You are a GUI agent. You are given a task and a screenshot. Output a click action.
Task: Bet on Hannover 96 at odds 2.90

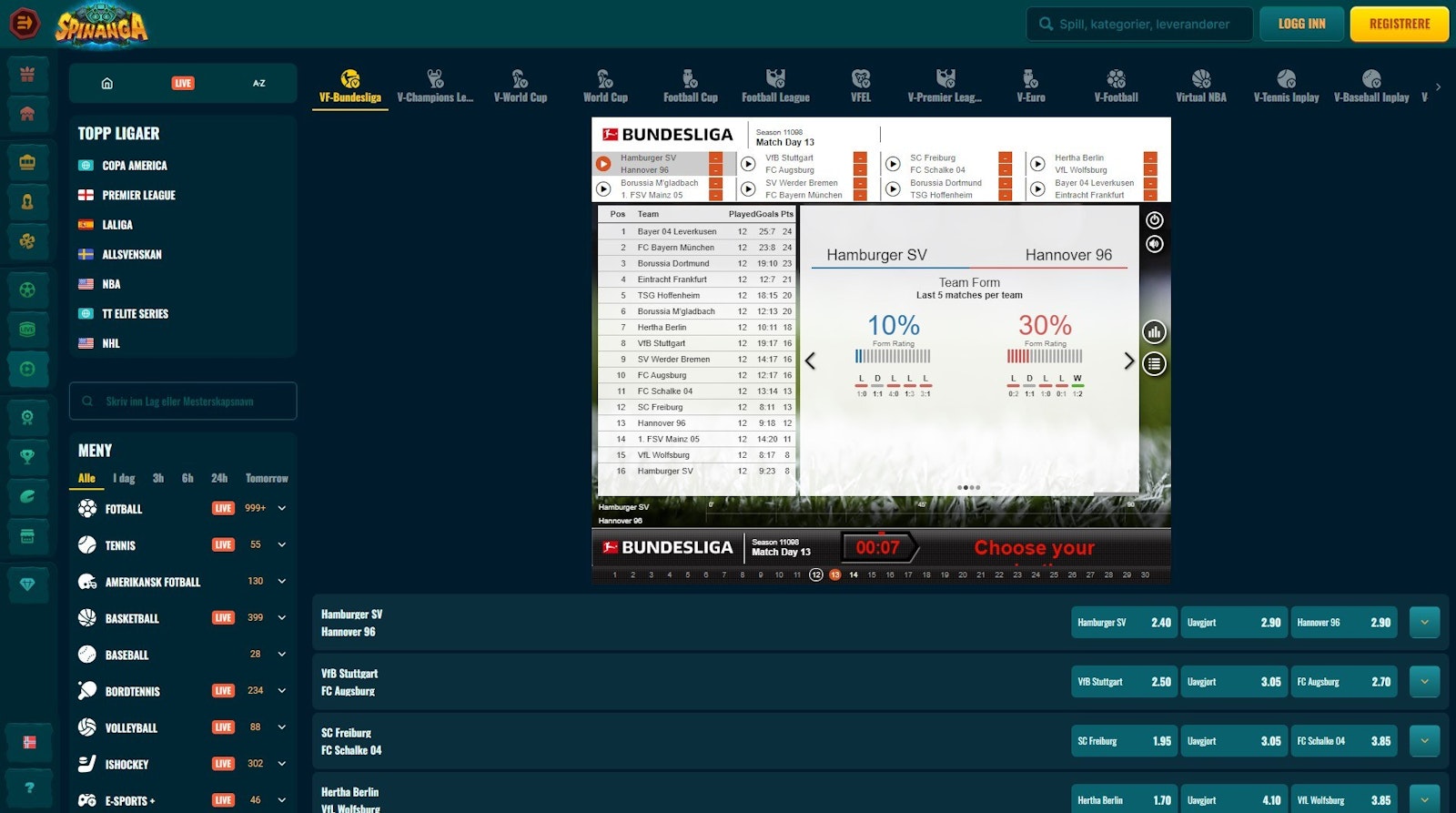click(x=1343, y=623)
